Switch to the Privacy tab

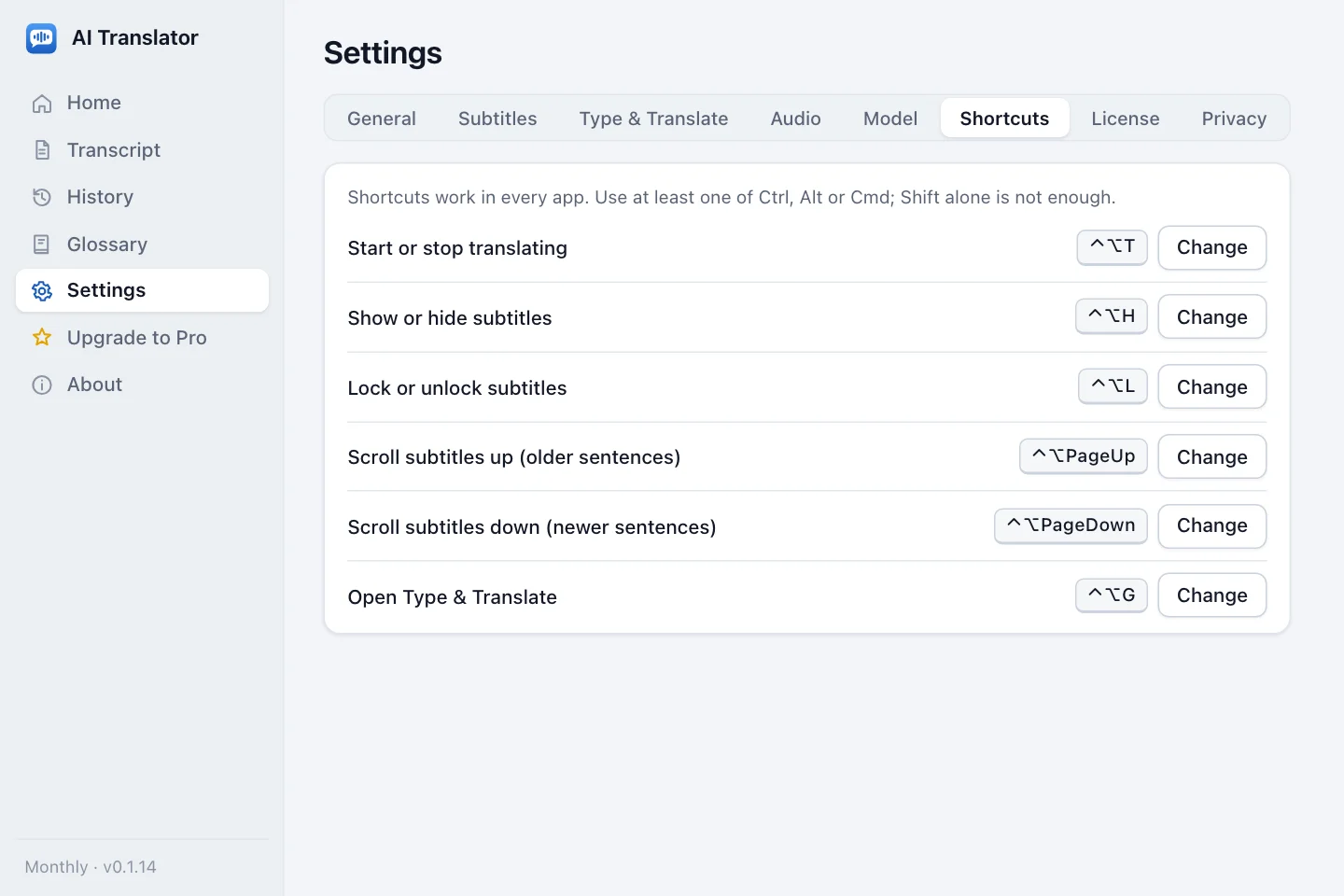click(1234, 119)
